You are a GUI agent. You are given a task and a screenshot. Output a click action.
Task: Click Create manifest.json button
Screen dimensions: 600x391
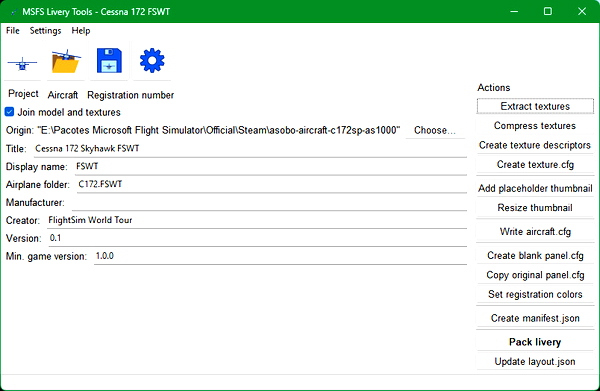click(535, 318)
